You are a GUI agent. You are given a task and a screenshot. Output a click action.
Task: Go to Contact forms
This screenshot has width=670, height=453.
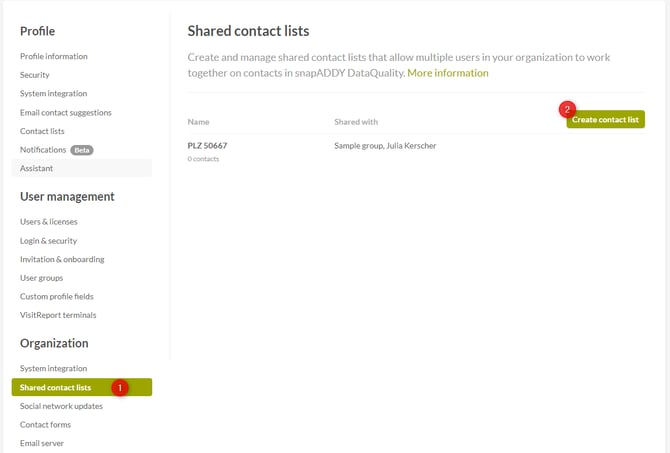coord(45,425)
